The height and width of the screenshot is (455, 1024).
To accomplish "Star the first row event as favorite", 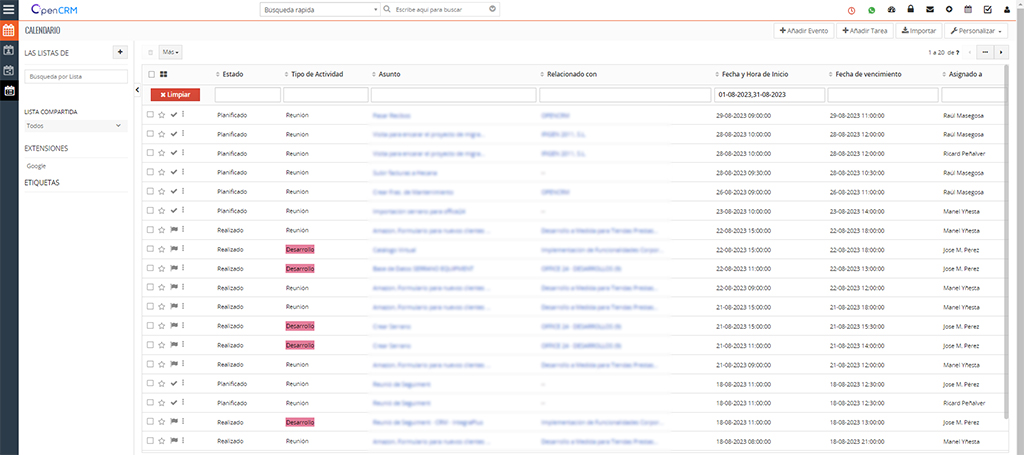I will pyautogui.click(x=162, y=115).
